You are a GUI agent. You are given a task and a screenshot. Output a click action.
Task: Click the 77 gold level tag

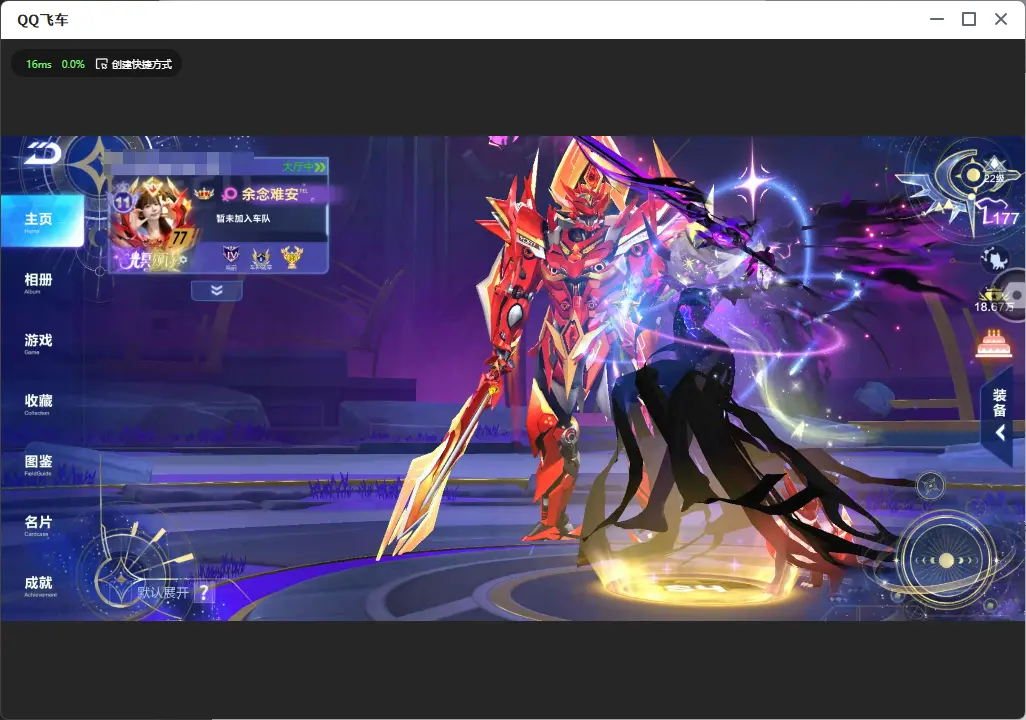(179, 236)
